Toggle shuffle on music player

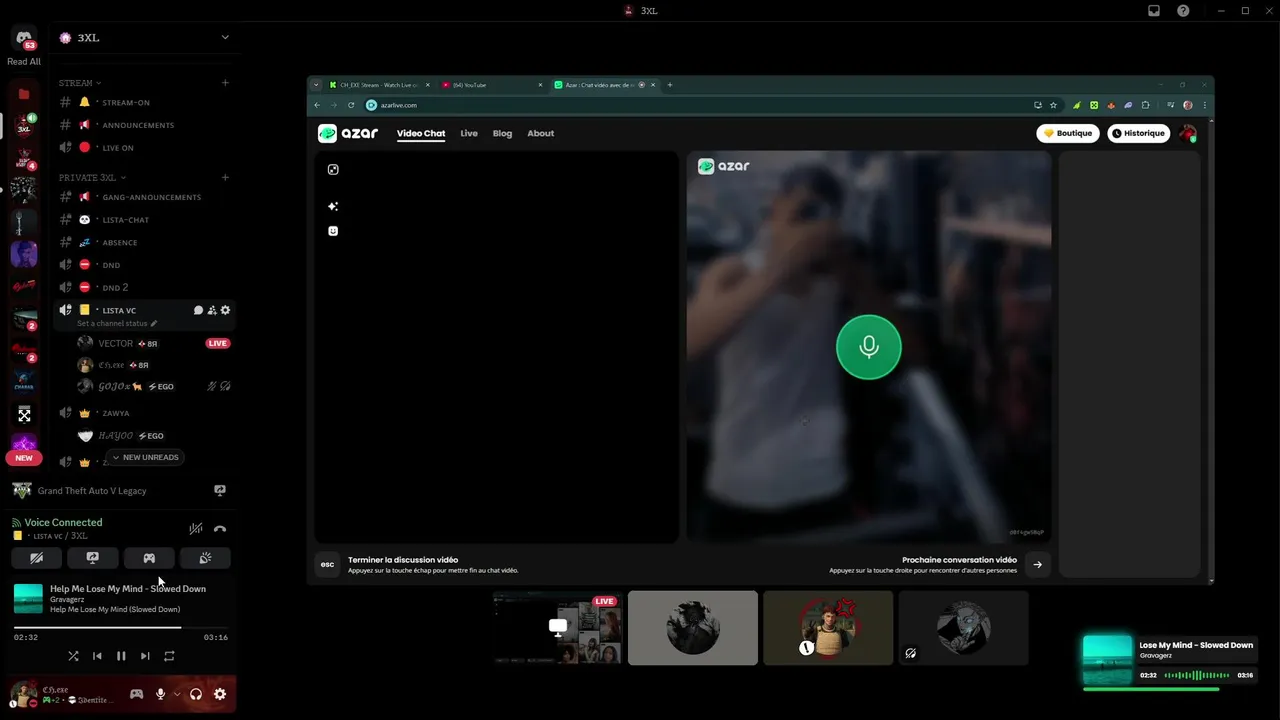(x=73, y=656)
